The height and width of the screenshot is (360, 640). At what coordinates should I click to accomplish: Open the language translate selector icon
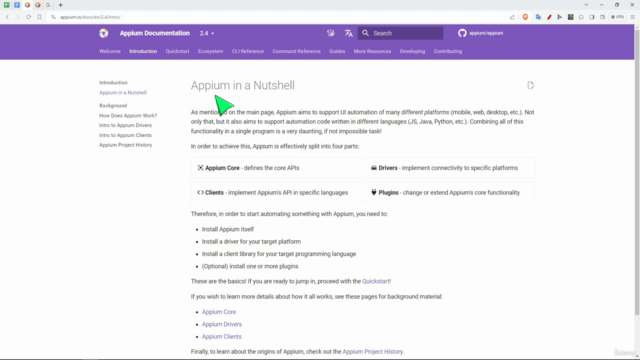349,33
